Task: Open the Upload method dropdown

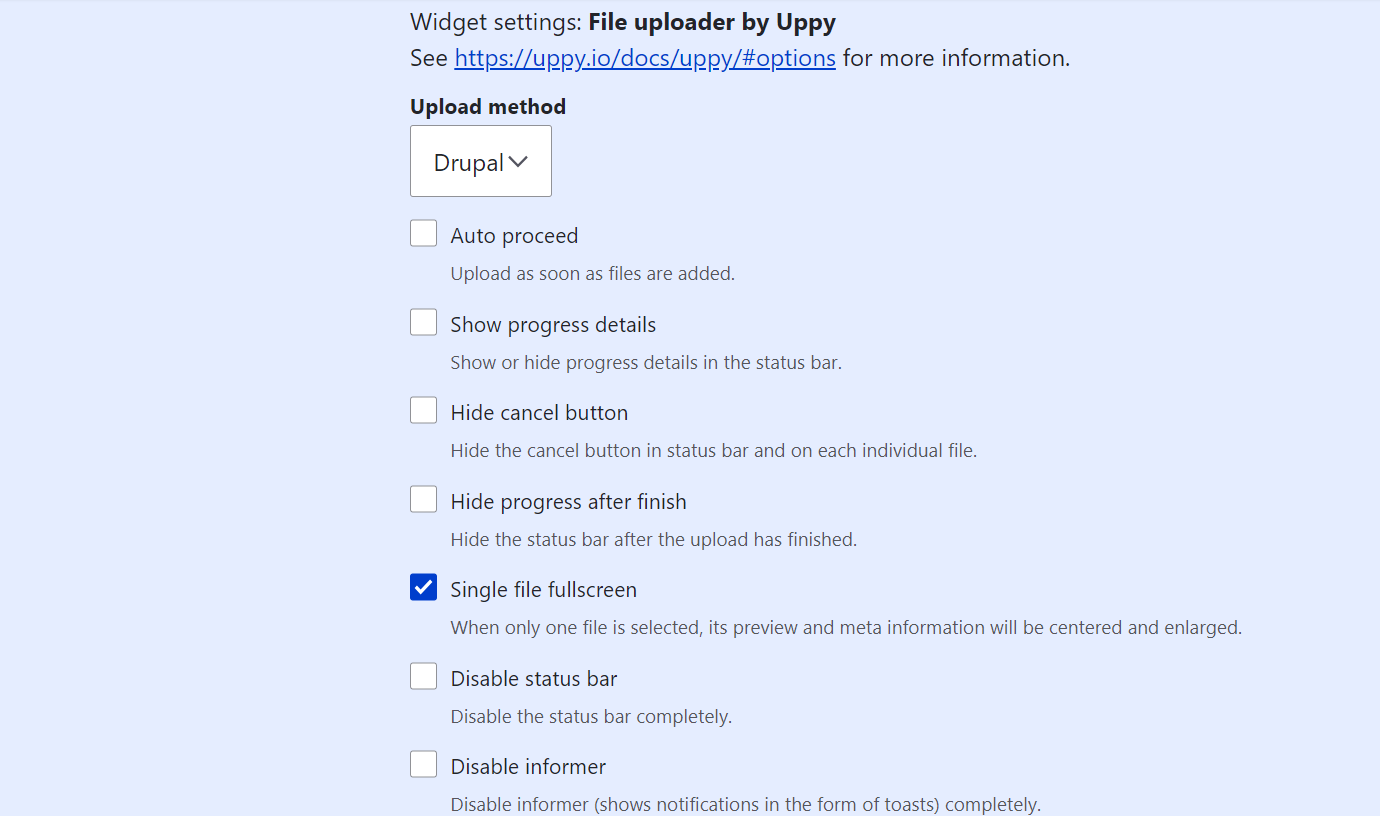Action: pyautogui.click(x=480, y=160)
